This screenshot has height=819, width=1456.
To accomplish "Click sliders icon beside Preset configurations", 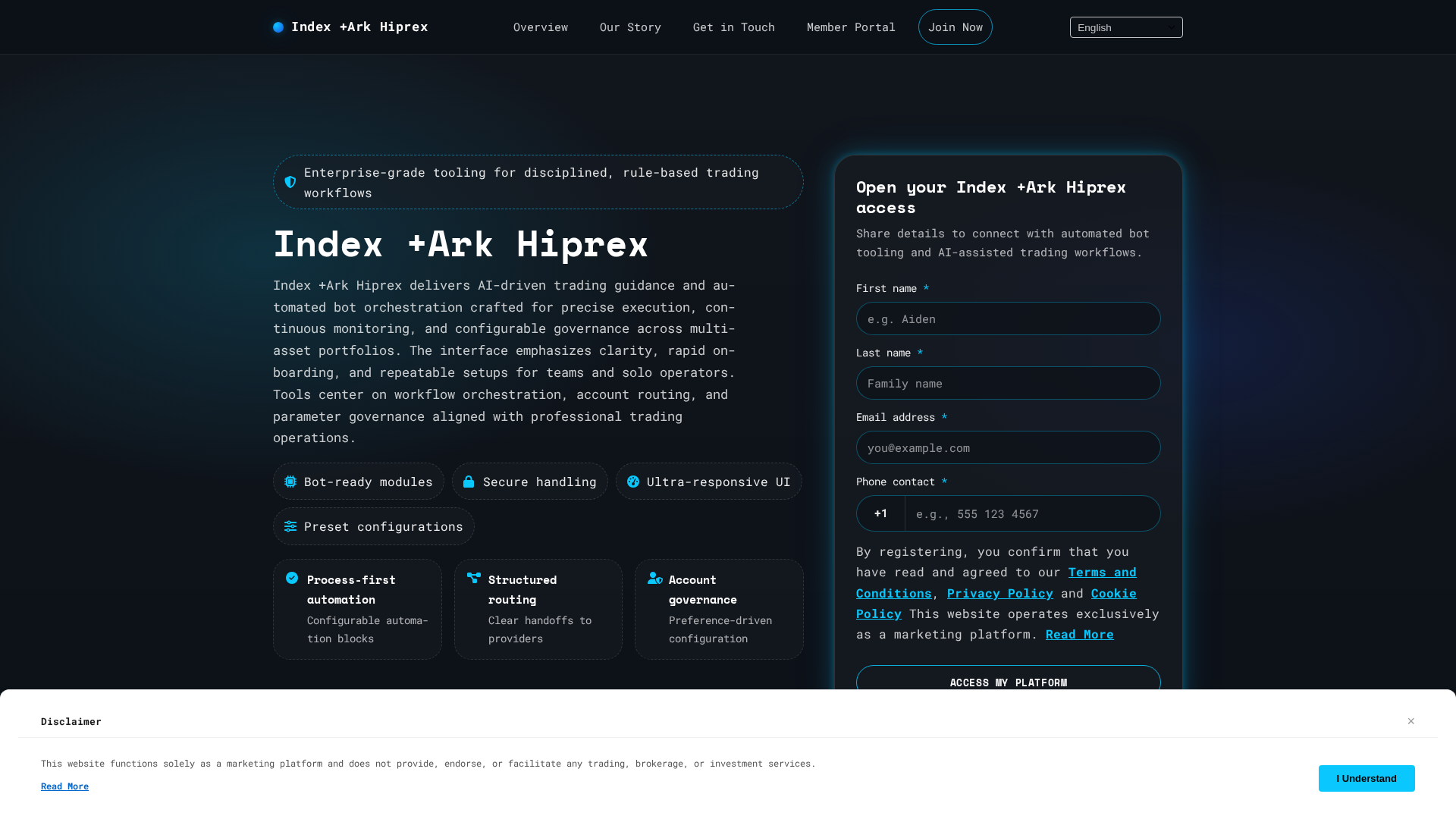I will [290, 526].
